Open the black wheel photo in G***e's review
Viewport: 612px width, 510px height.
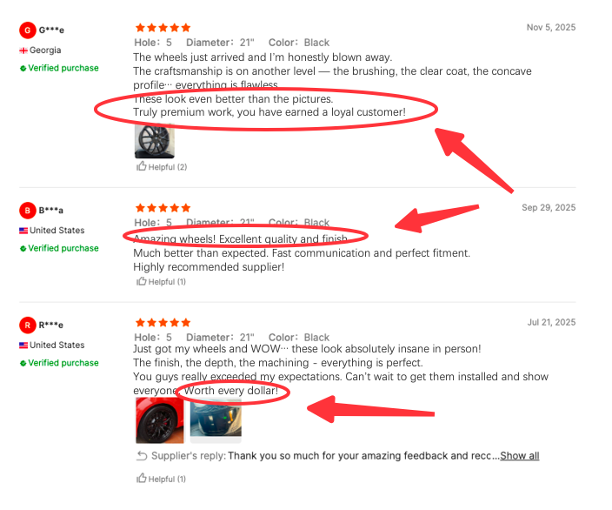pyautogui.click(x=155, y=141)
